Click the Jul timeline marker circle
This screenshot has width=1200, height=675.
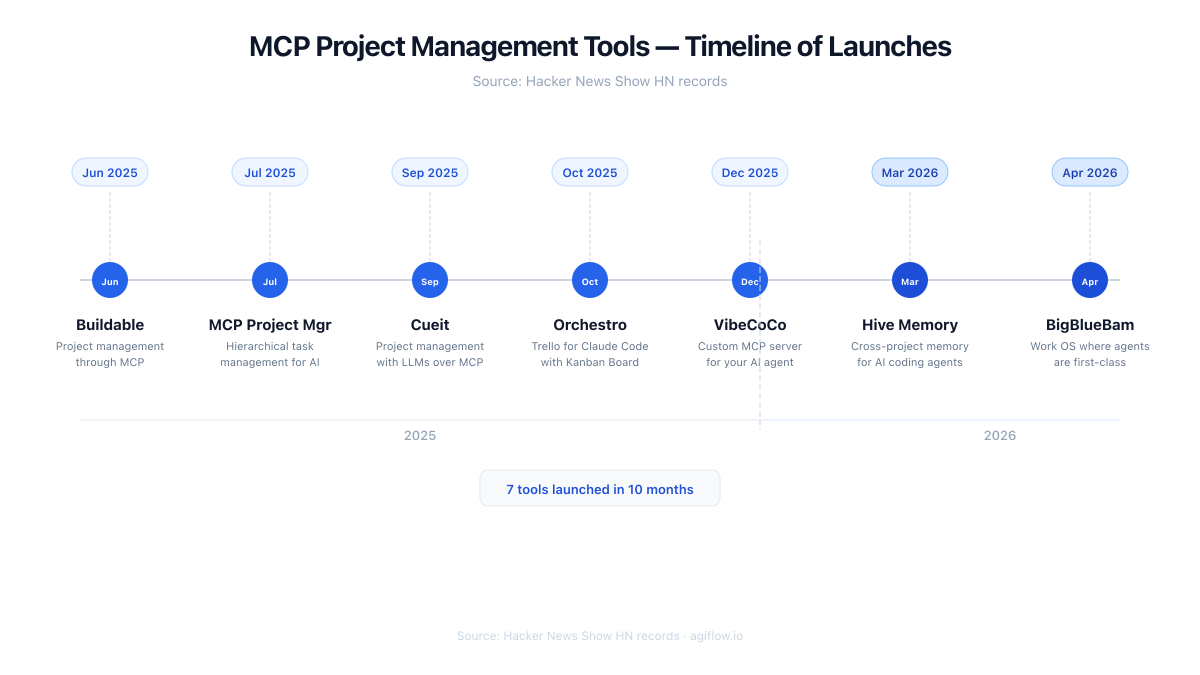270,281
